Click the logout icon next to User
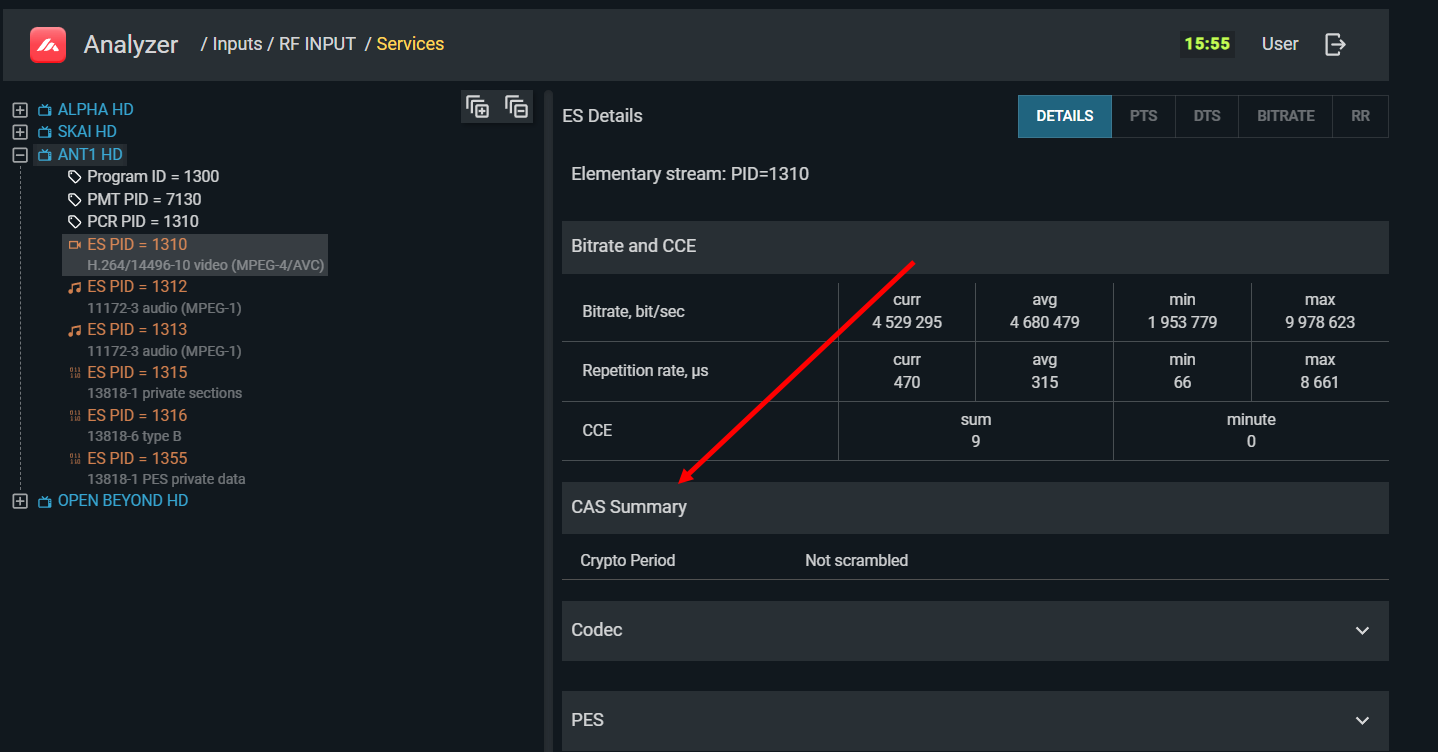 click(x=1335, y=44)
